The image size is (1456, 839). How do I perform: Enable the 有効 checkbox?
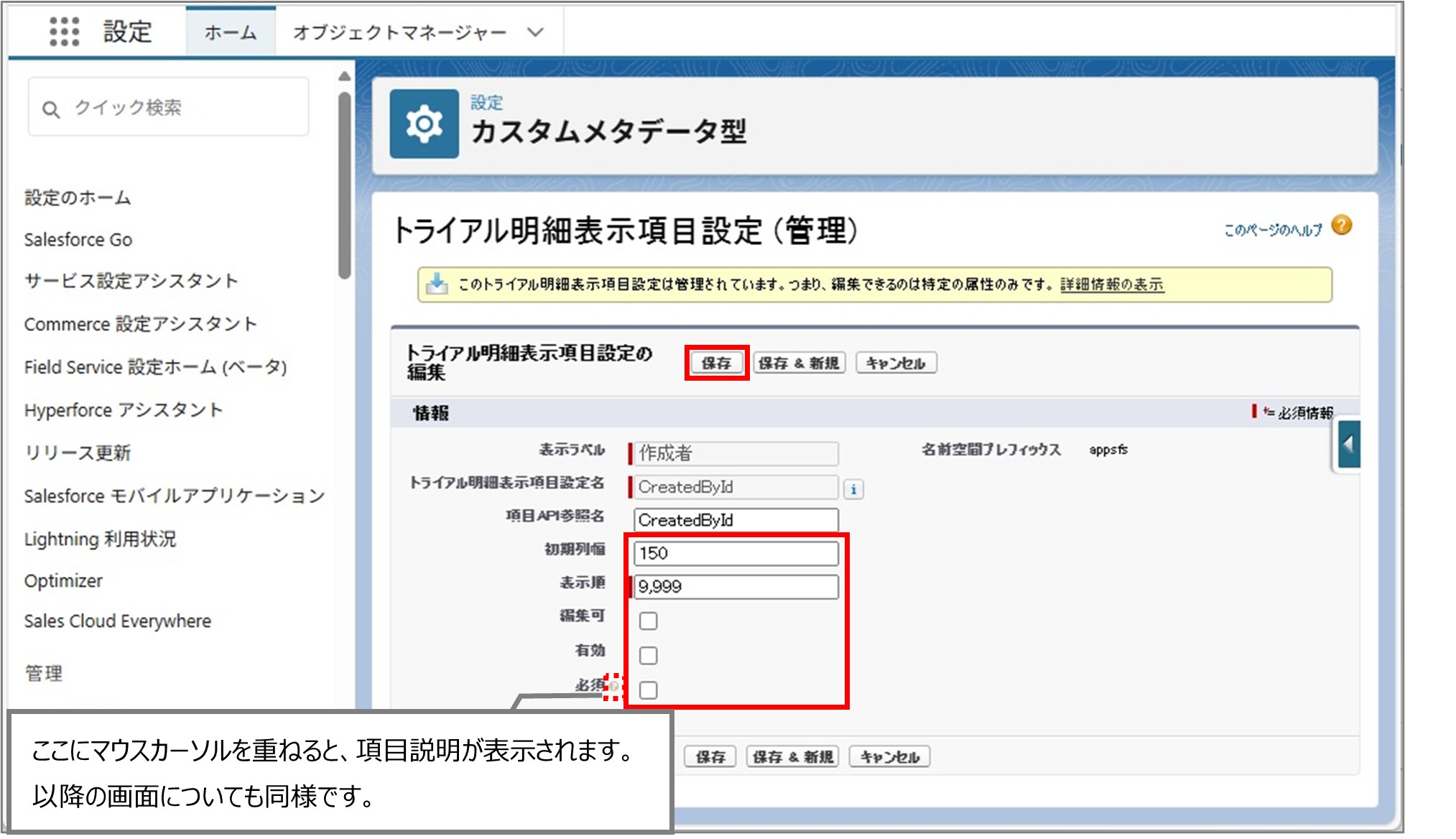coord(648,654)
